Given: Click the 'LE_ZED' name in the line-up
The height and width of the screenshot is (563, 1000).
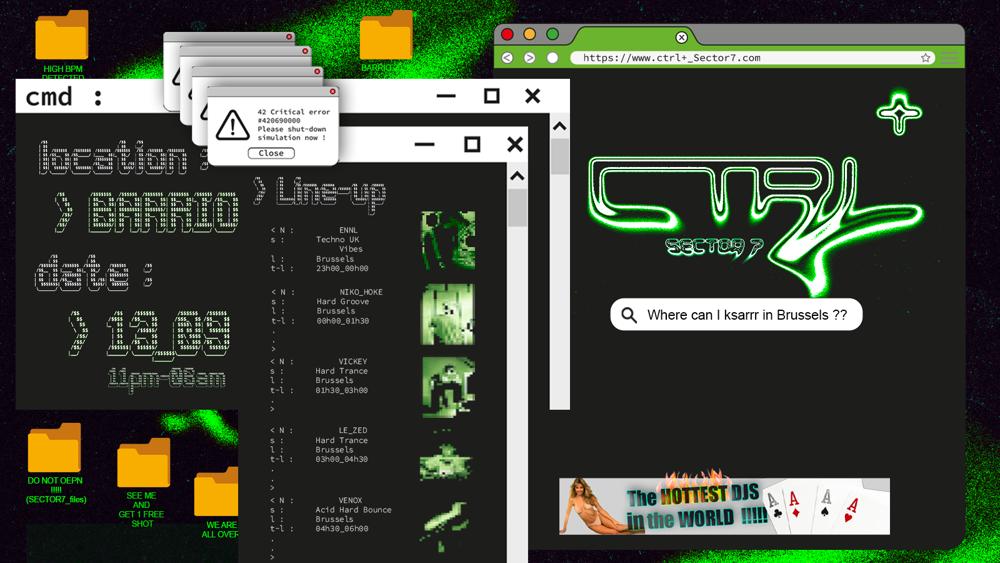Looking at the screenshot, I should (x=353, y=430).
